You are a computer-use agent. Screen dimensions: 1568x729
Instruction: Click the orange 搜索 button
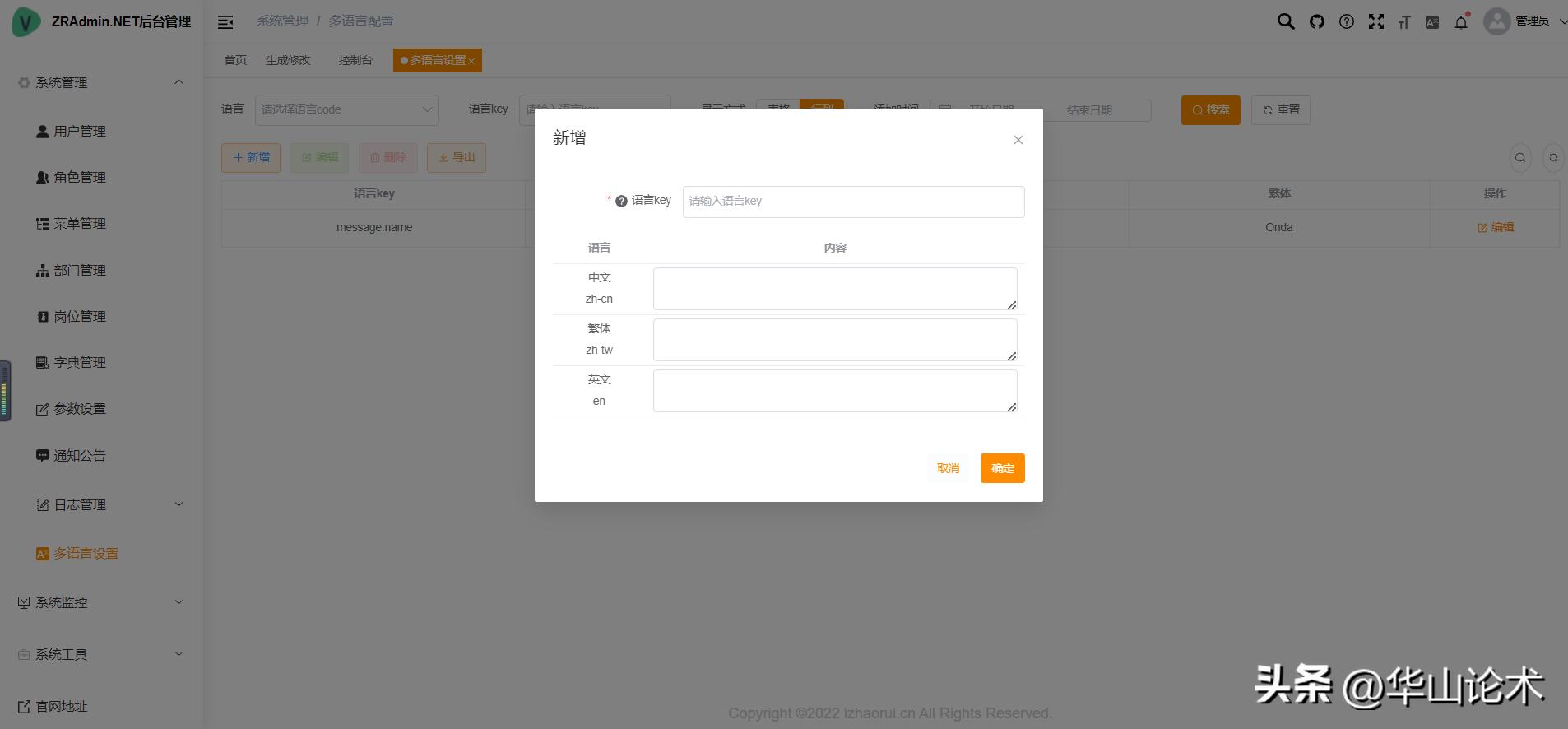pos(1210,109)
